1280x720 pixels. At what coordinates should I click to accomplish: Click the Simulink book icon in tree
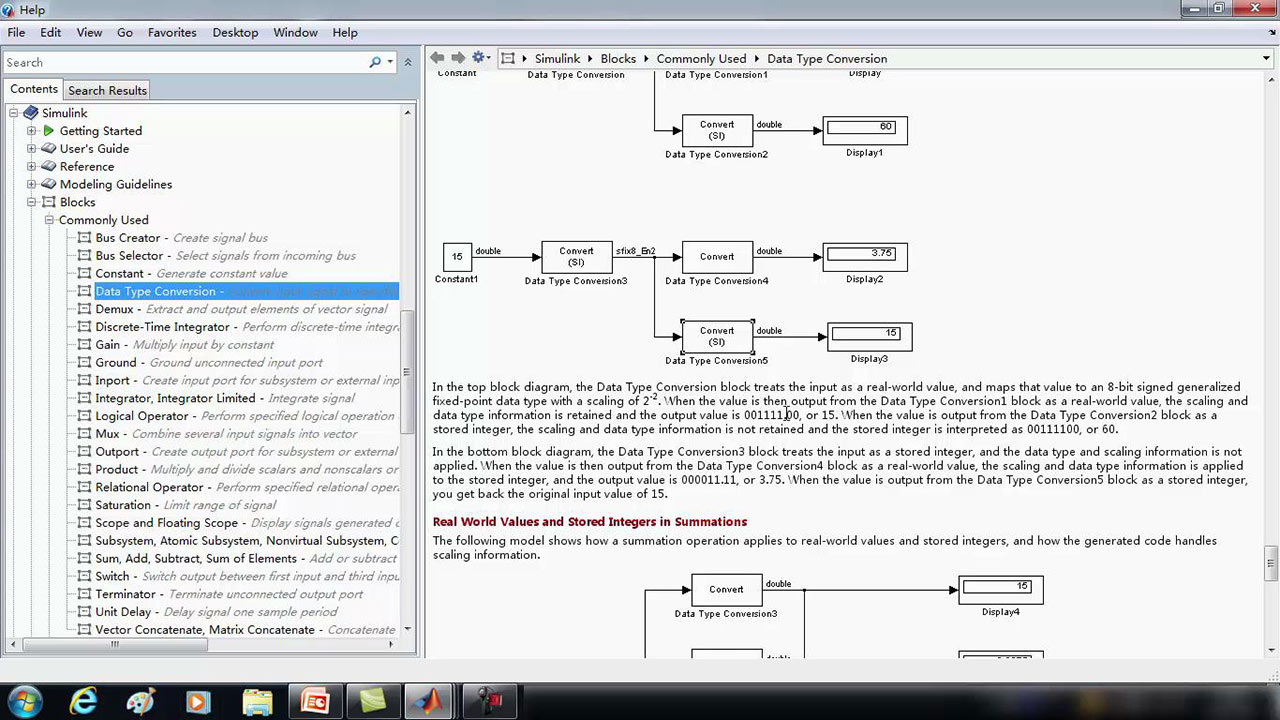tap(30, 113)
